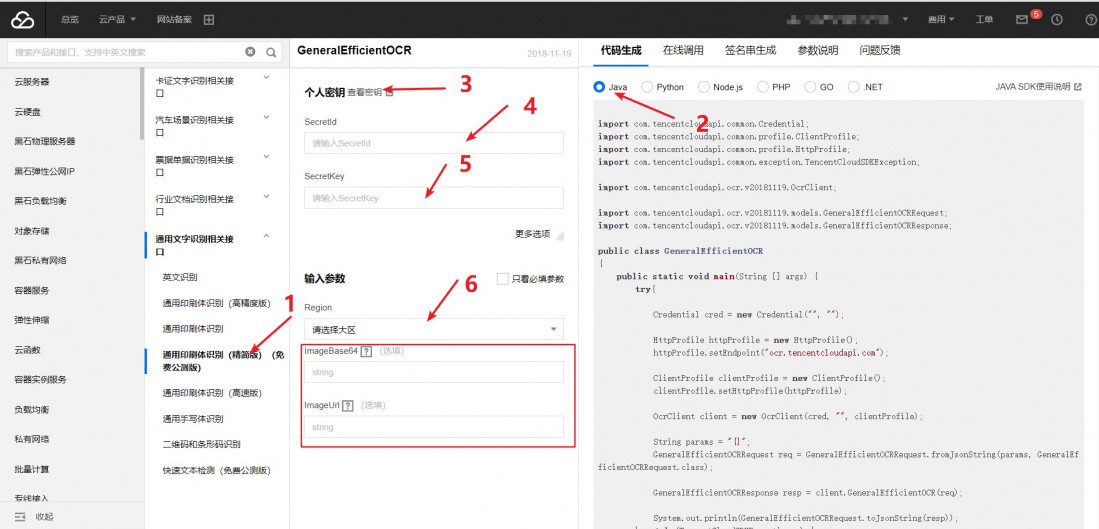Screen dimensions: 1099x529
Task: Enable the 只看必填参数 checkbox
Action: point(502,279)
